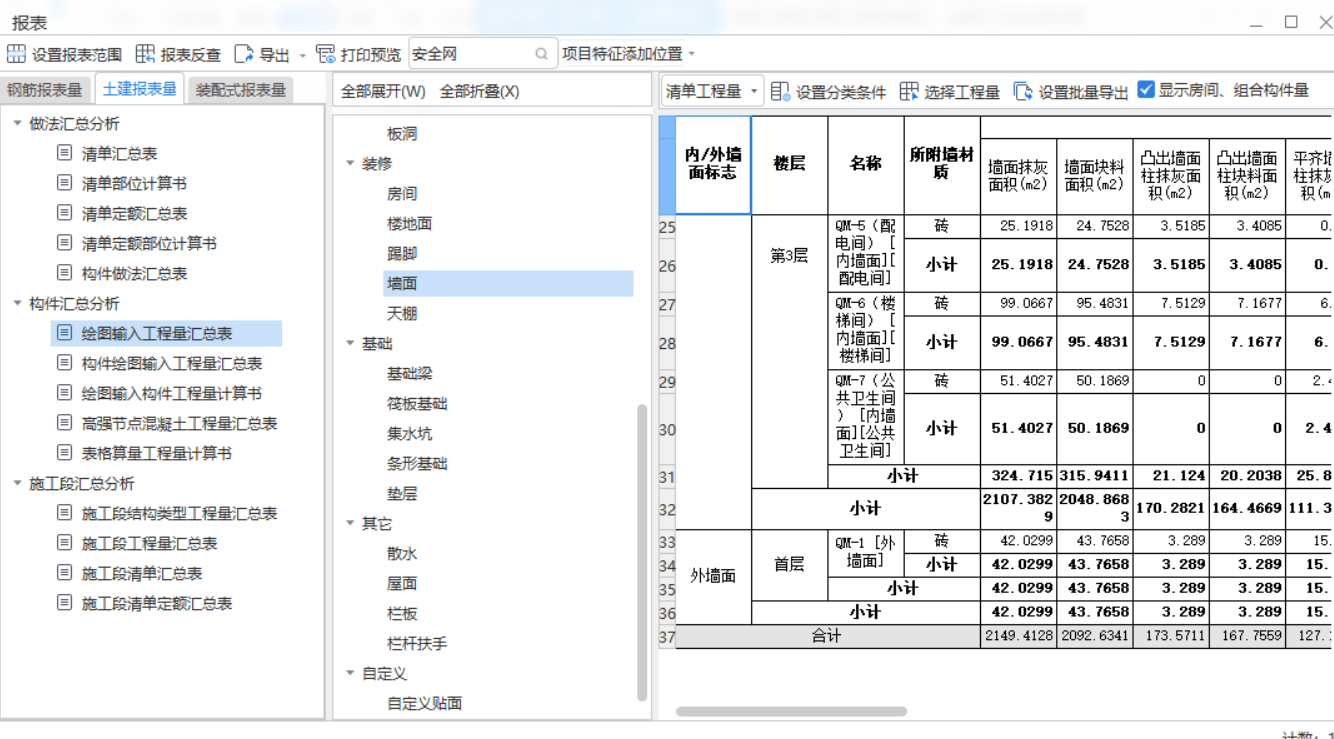Collapse the 自定义 category
Image resolution: width=1334 pixels, height=739 pixels.
pos(350,673)
